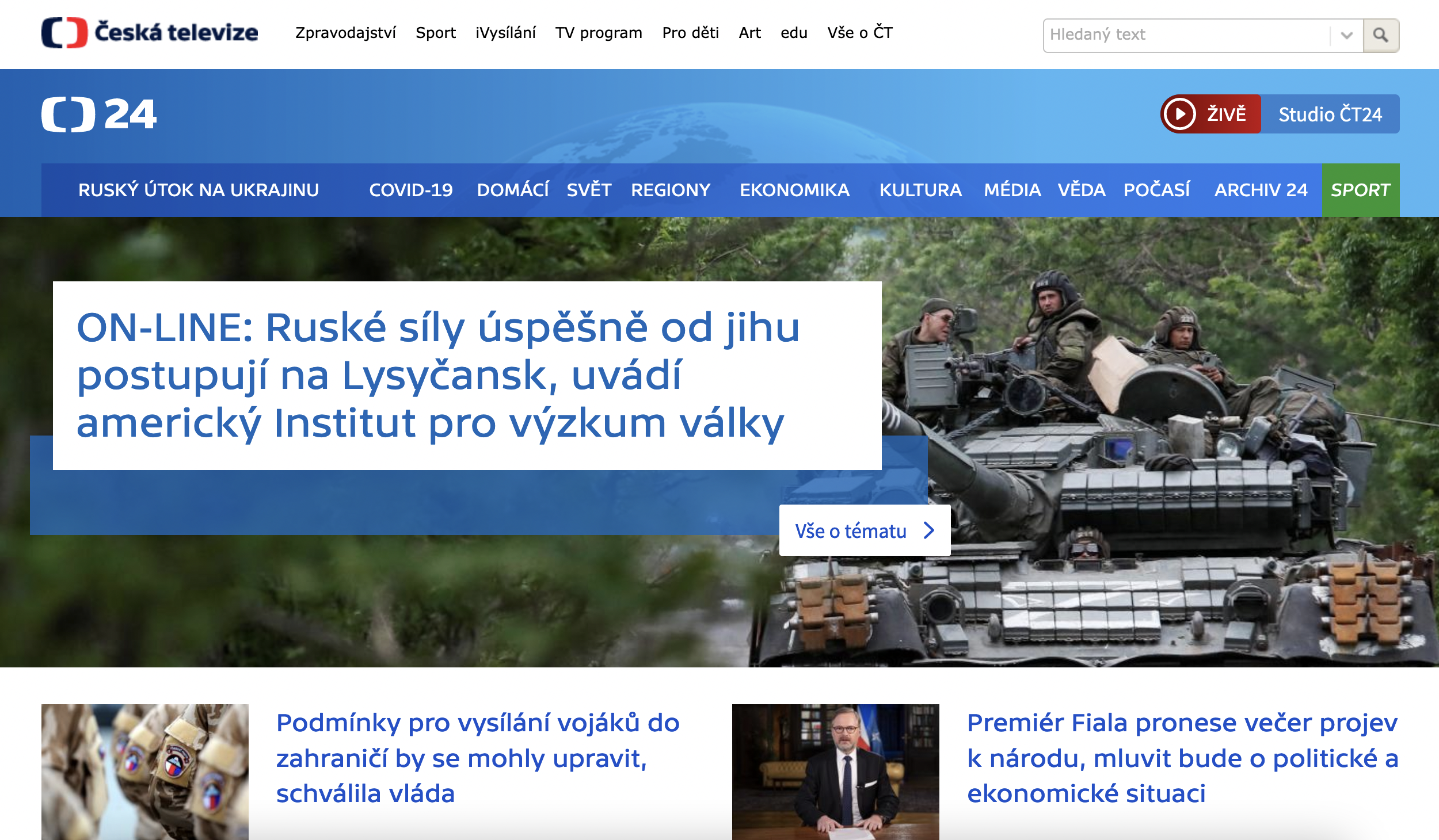Open the soldiers' badges article thumbnail

(145, 772)
